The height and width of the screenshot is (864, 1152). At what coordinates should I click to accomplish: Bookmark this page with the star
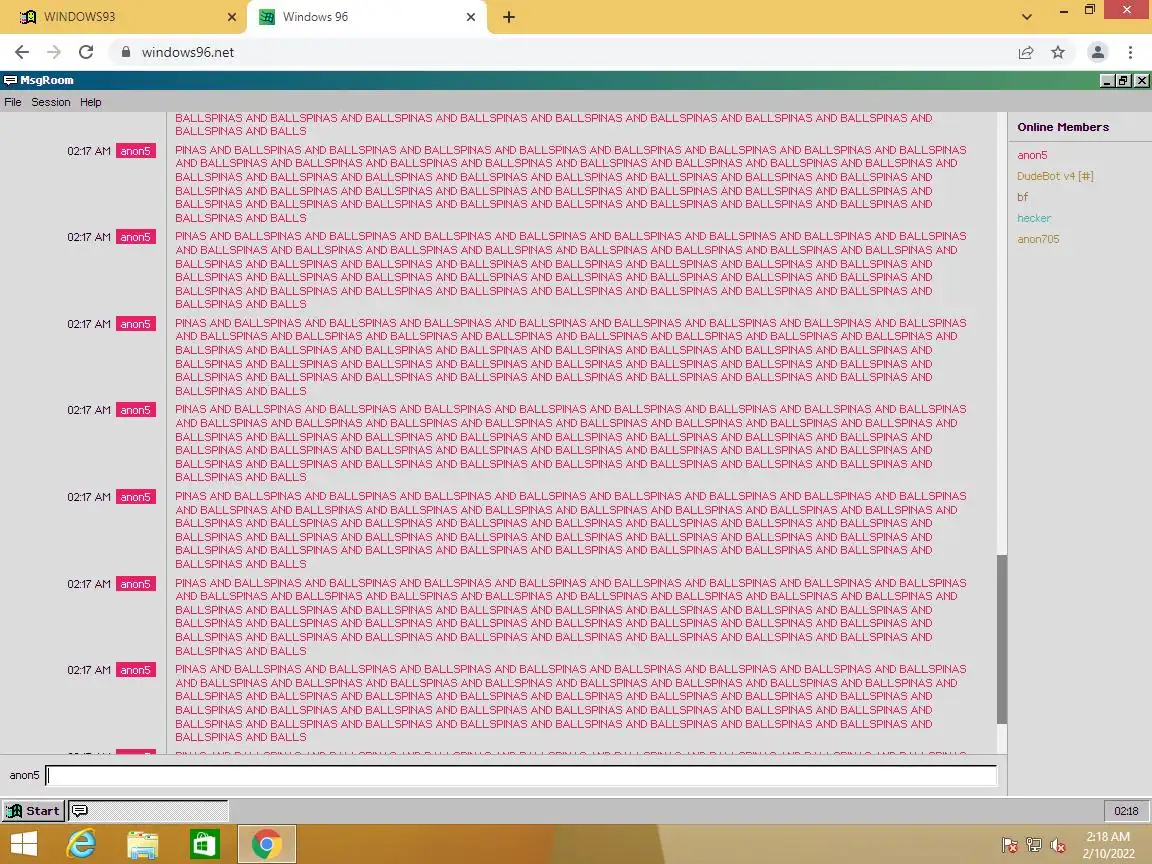[x=1058, y=52]
